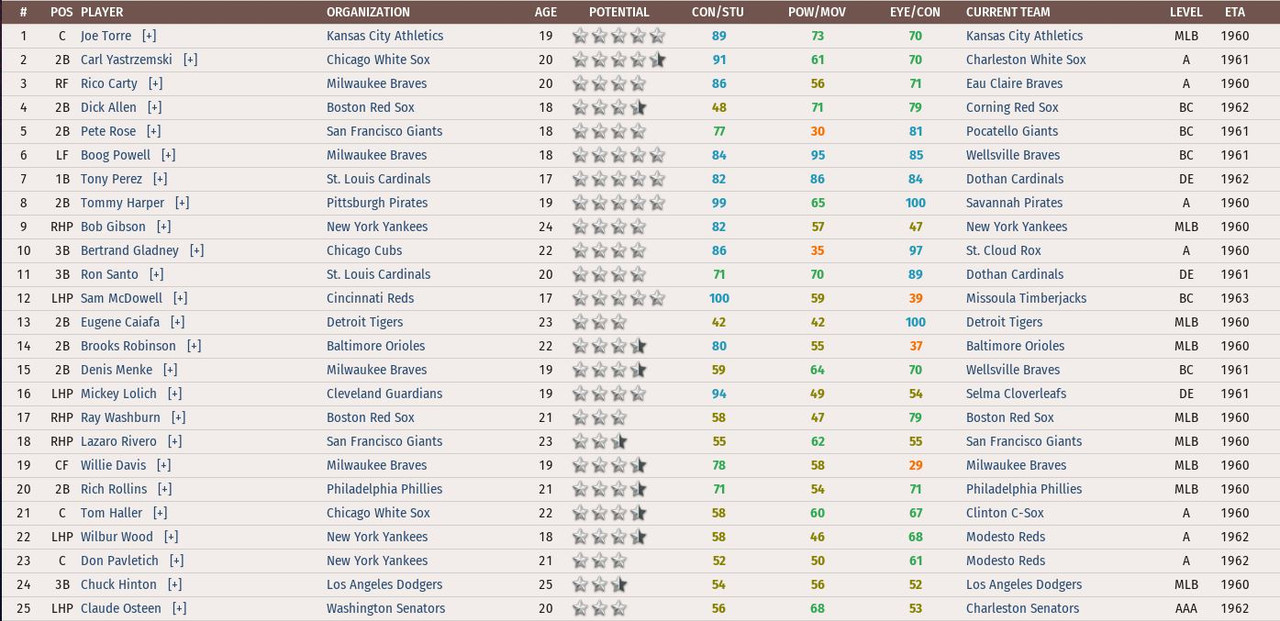
Task: Sort by the POW/MOV column header
Action: [x=817, y=12]
